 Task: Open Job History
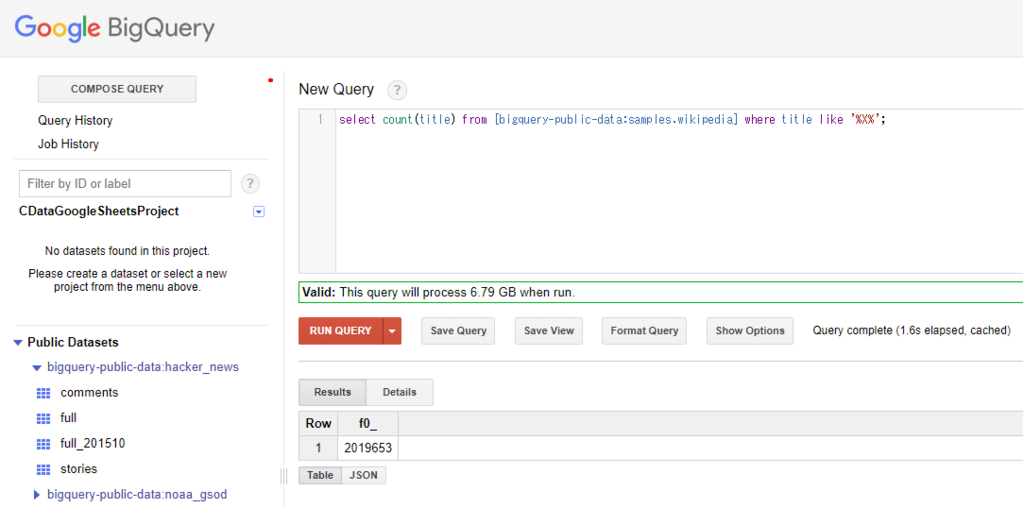(x=68, y=144)
